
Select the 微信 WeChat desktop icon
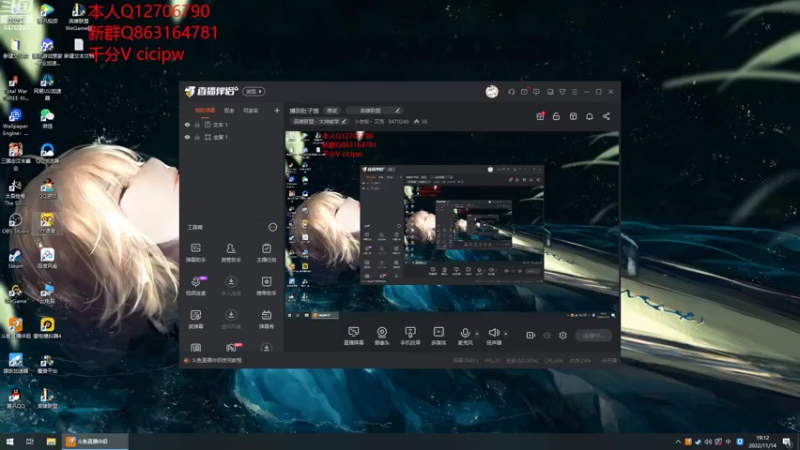pyautogui.click(x=47, y=119)
